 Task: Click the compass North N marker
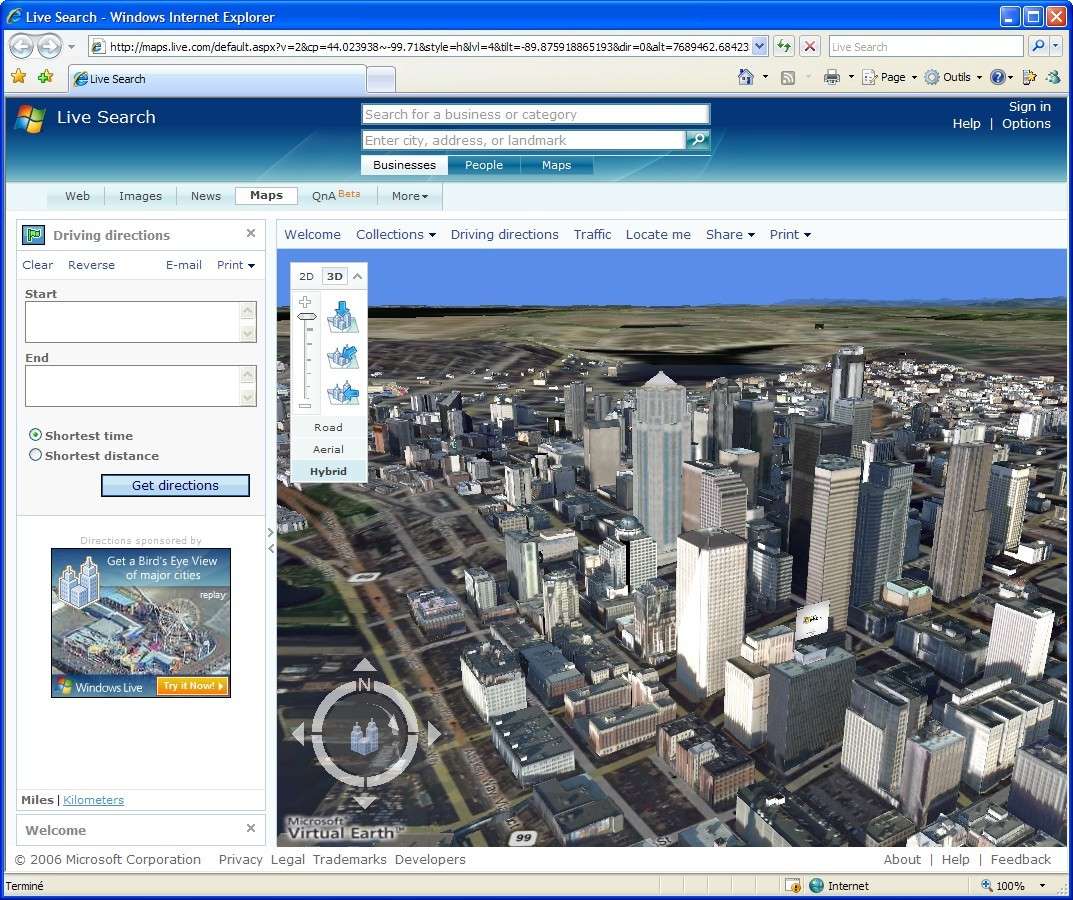[364, 684]
